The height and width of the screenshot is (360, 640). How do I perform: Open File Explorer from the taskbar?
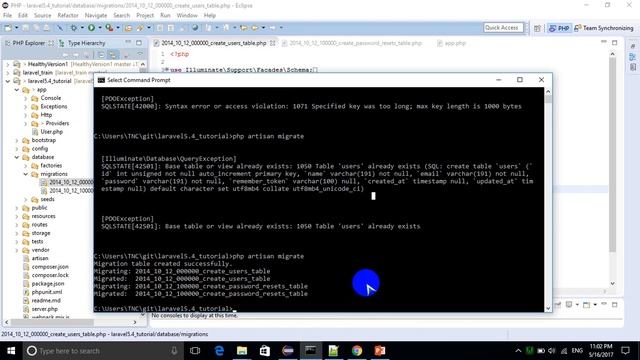pyautogui.click(x=242, y=351)
